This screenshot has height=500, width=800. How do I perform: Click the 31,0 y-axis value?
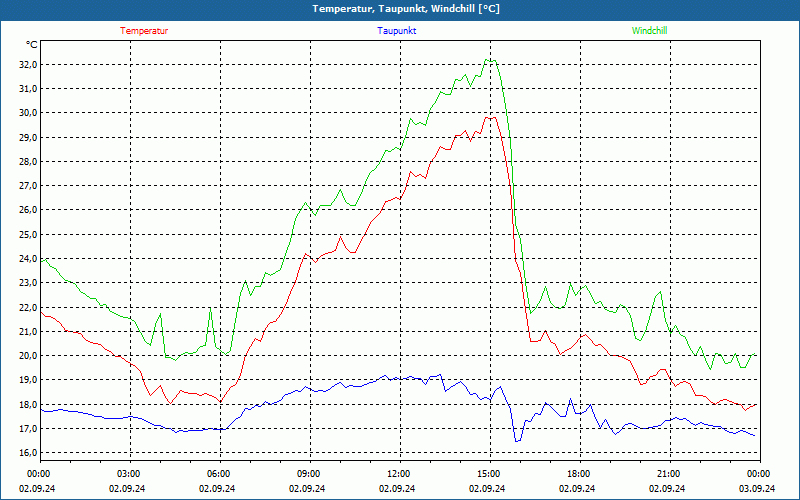29,89
